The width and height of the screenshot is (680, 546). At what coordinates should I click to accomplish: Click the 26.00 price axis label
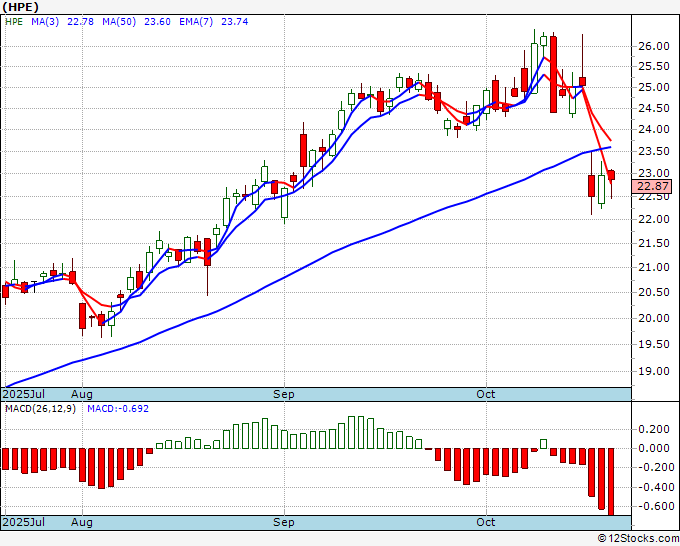(x=654, y=46)
